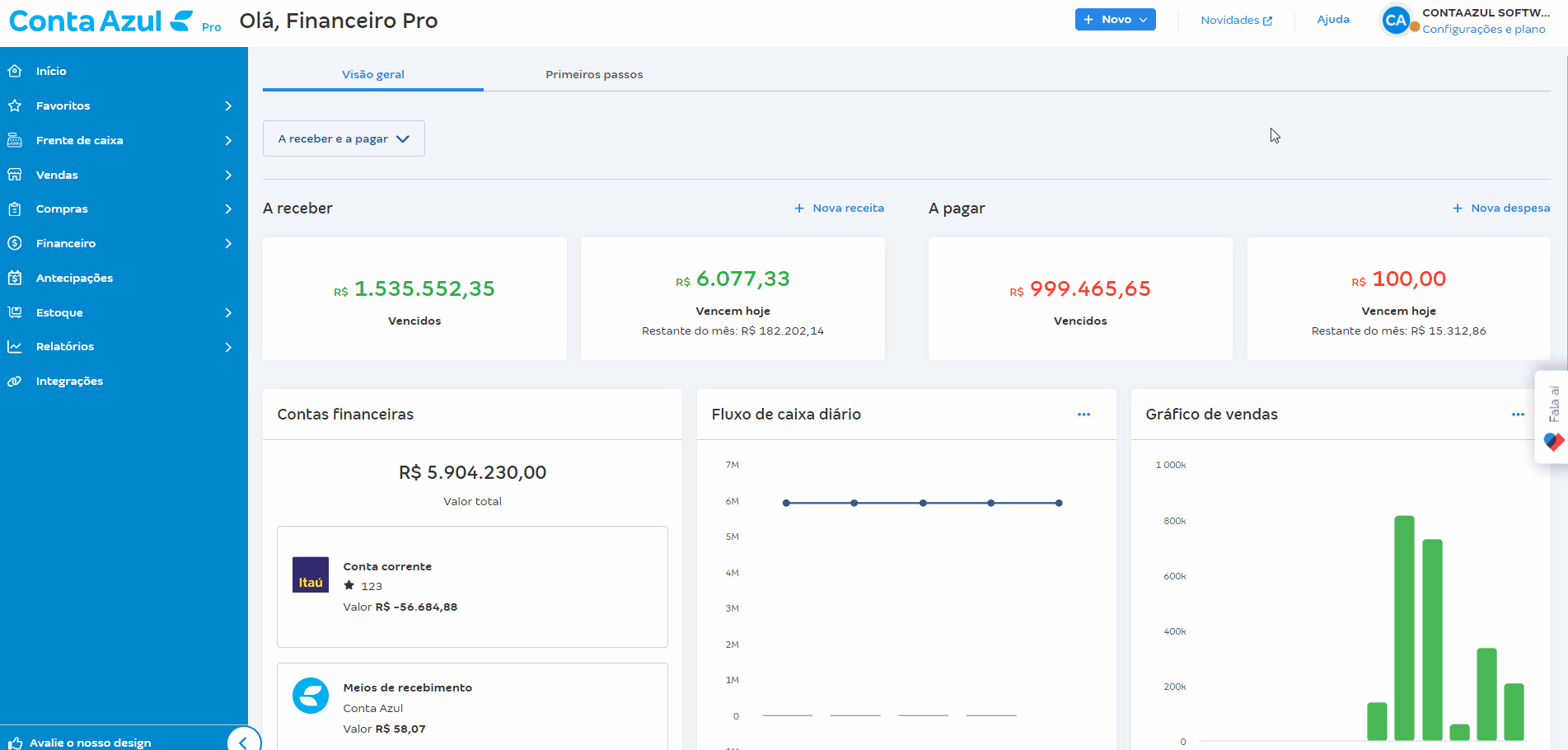Click the Contas financeiras heading
This screenshot has width=1568, height=750.
[x=345, y=415]
